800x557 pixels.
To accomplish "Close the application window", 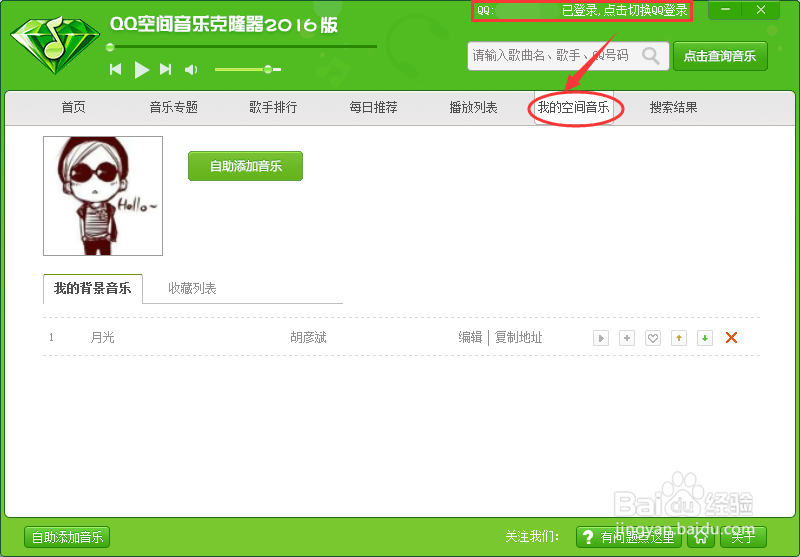I will (x=761, y=10).
